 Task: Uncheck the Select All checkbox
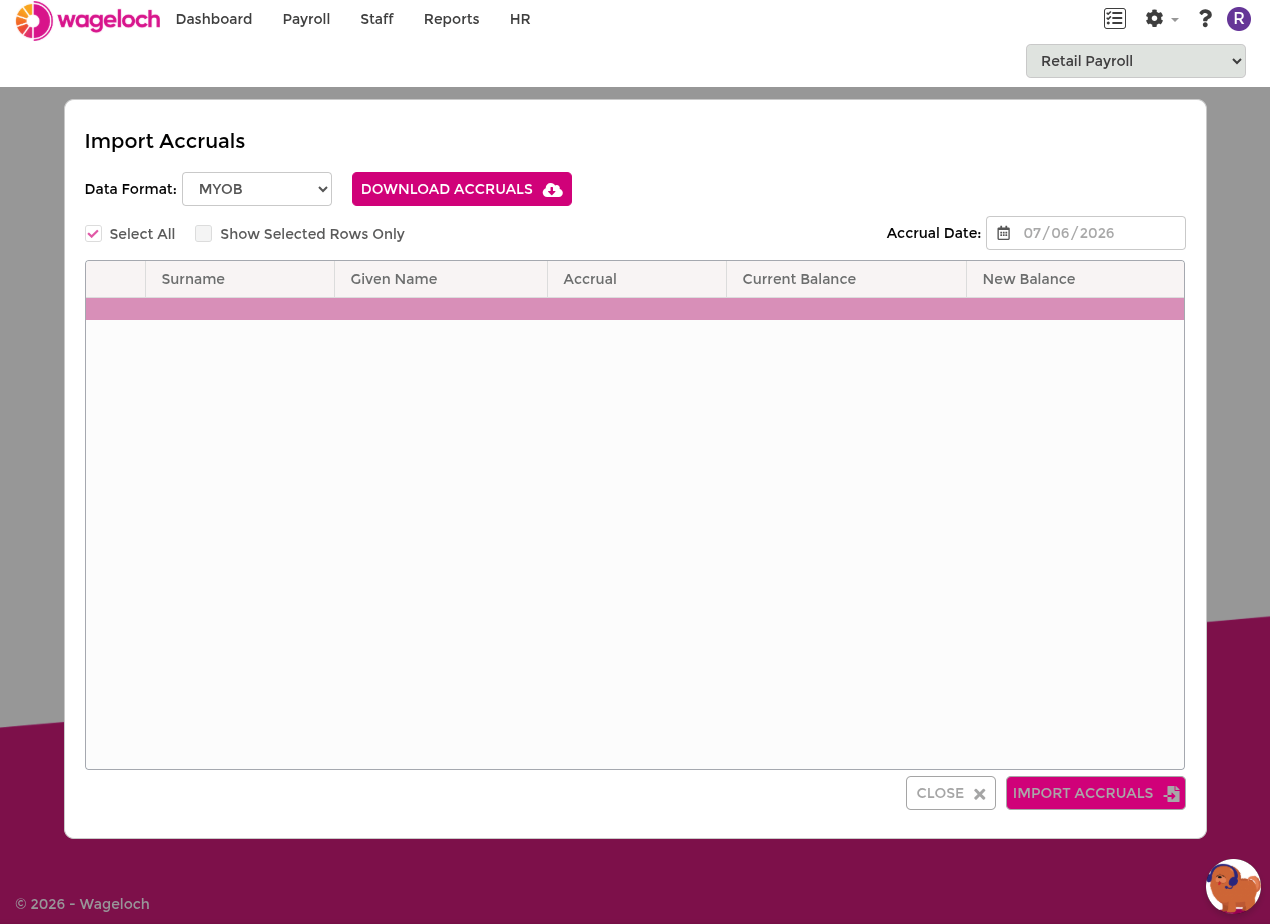click(93, 234)
